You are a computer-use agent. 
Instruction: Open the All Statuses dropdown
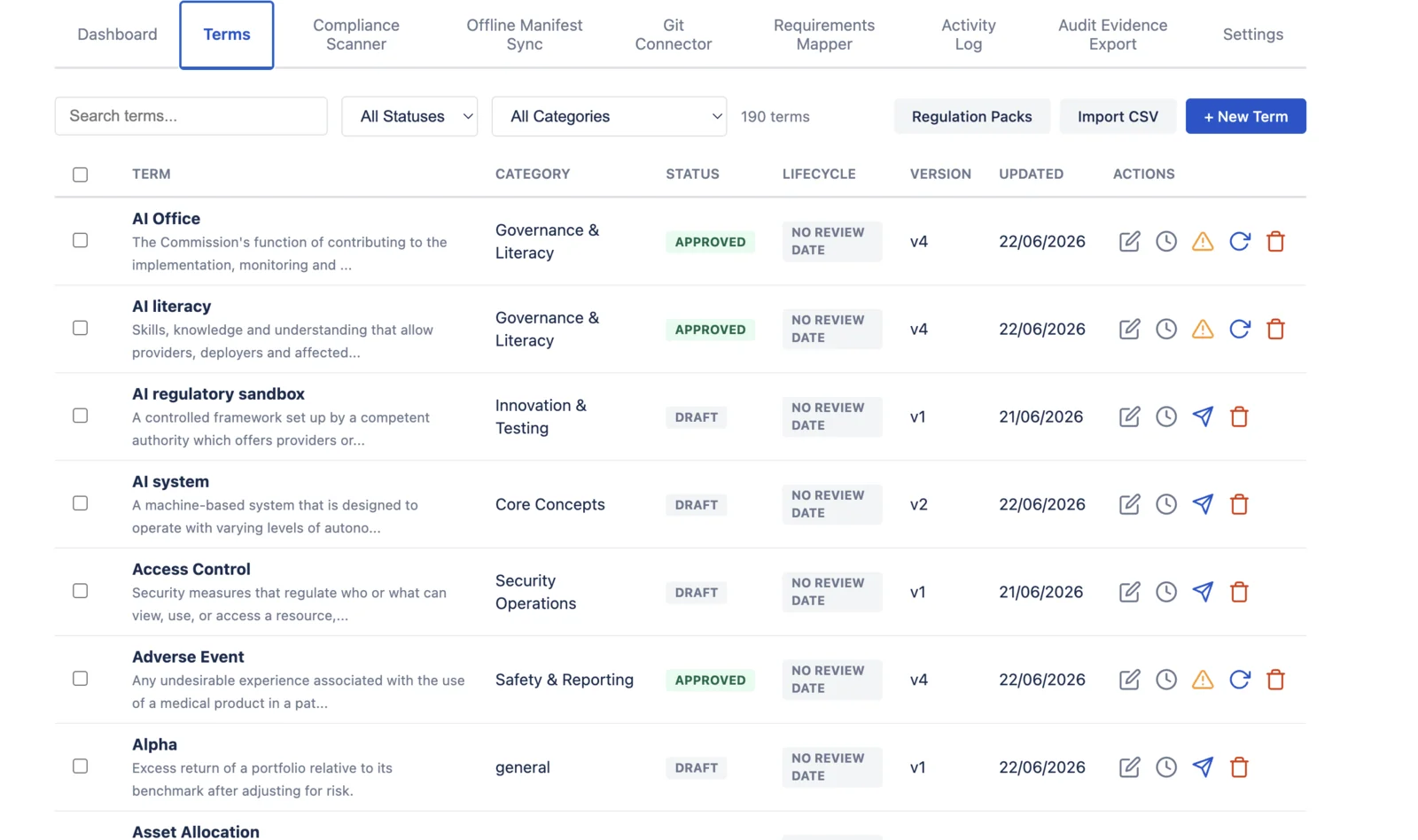(x=409, y=116)
